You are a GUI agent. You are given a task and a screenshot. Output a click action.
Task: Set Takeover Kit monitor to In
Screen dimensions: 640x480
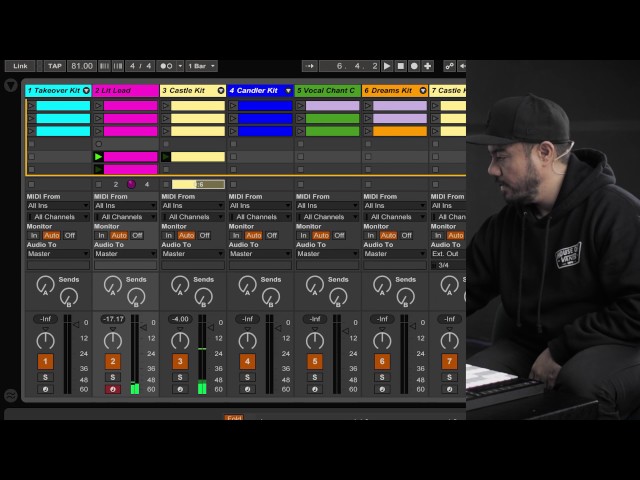(x=34, y=236)
